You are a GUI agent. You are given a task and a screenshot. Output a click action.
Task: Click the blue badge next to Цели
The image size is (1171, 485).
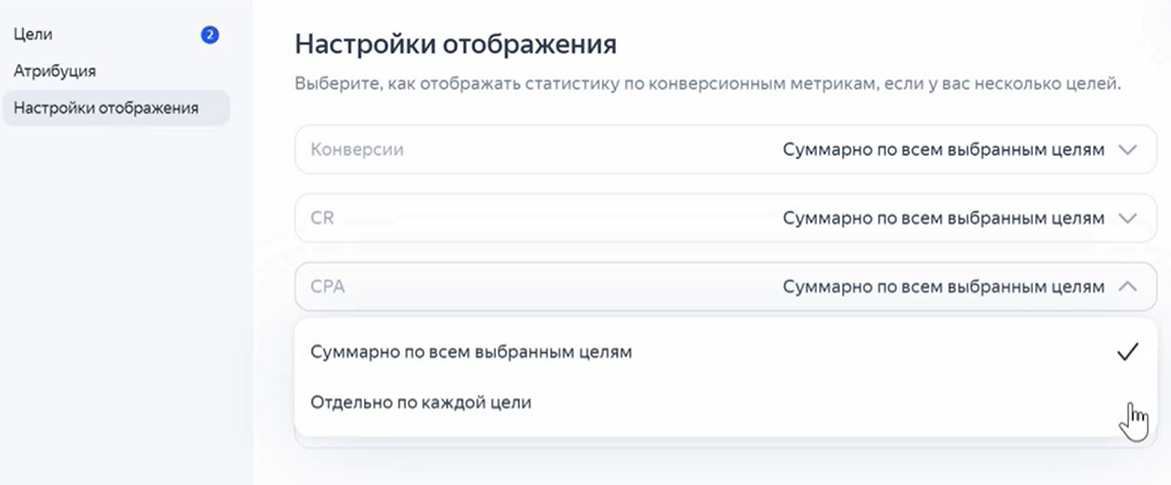(x=210, y=35)
